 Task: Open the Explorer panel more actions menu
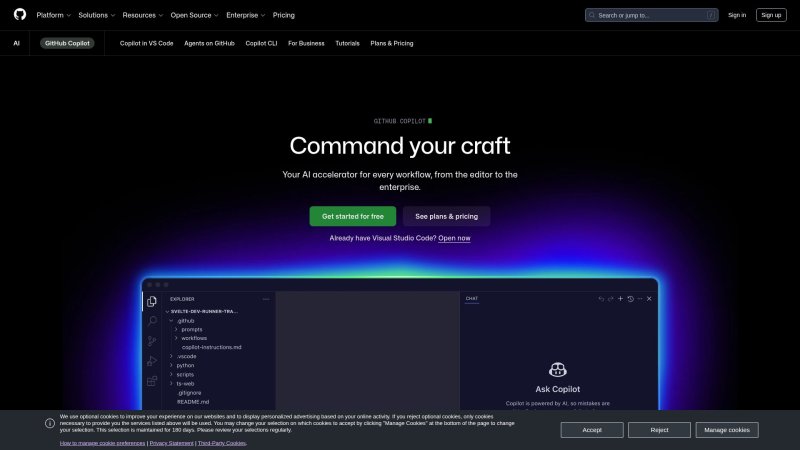[x=266, y=299]
